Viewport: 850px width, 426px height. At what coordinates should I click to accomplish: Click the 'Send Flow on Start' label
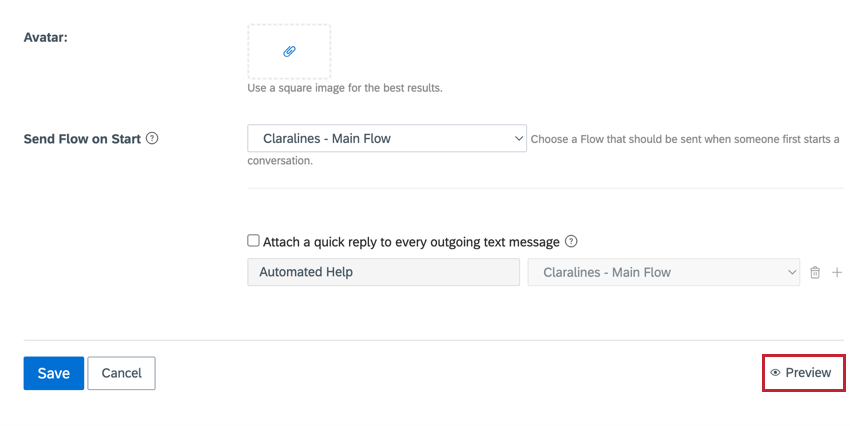coord(82,139)
